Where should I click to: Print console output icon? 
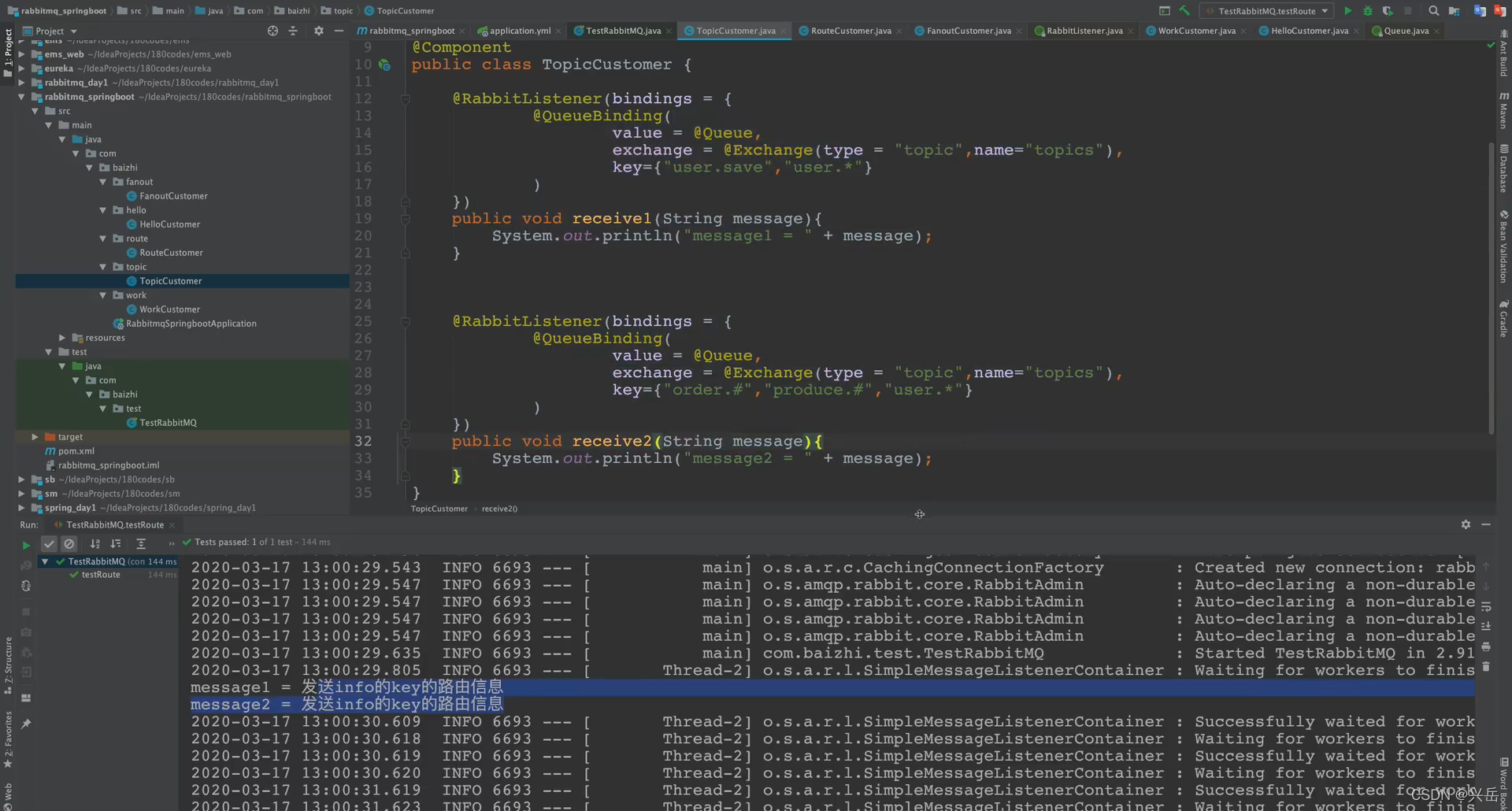click(1486, 646)
